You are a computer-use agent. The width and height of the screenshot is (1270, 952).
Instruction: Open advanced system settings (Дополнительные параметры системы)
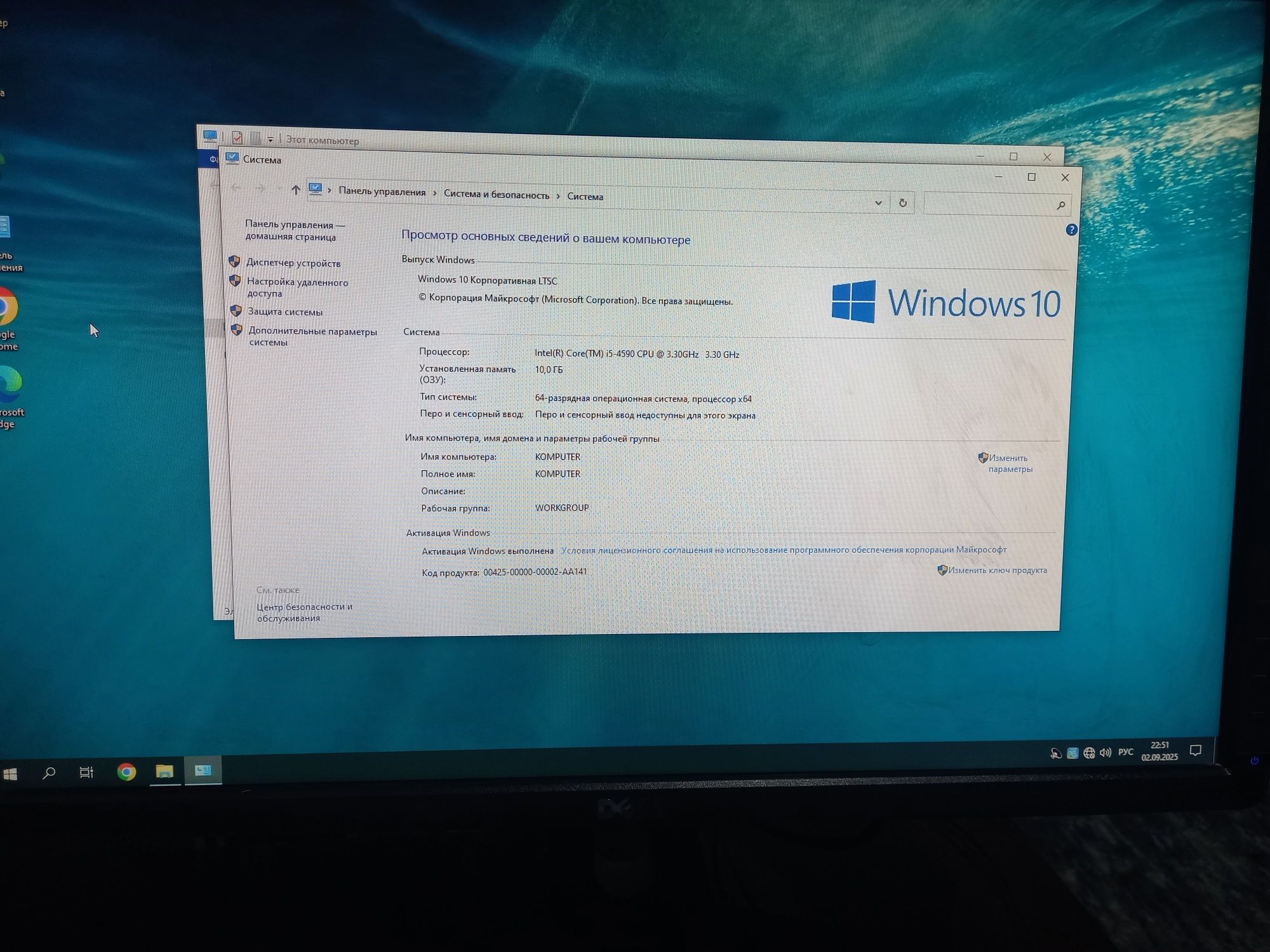point(312,336)
